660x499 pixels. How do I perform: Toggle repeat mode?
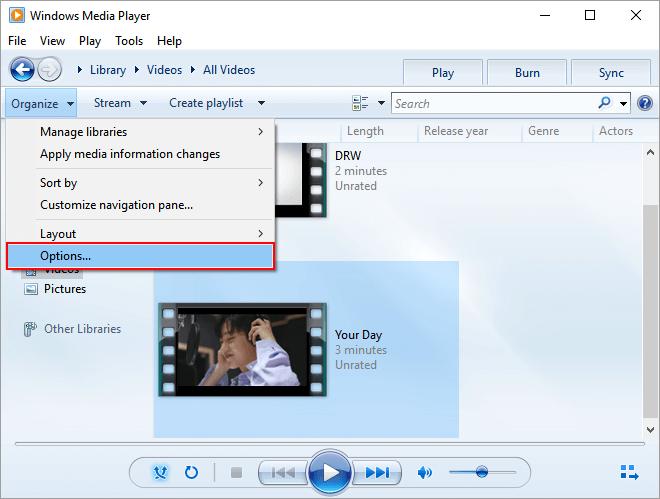[x=191, y=472]
